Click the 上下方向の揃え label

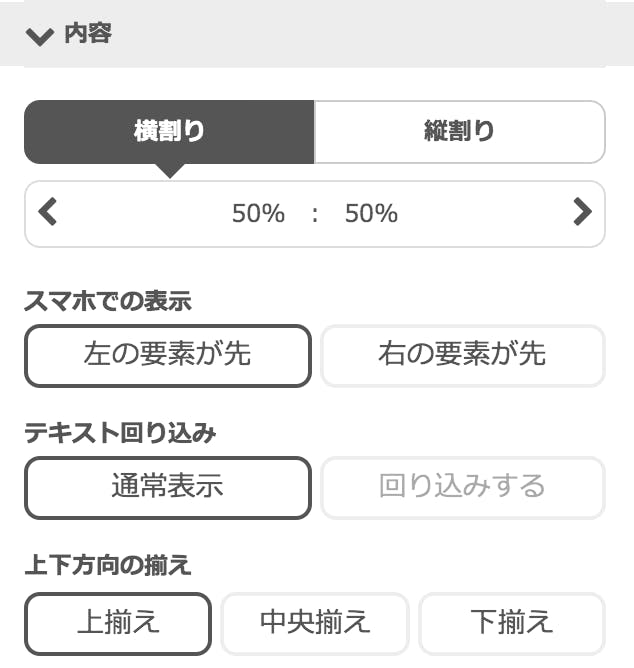(108, 565)
